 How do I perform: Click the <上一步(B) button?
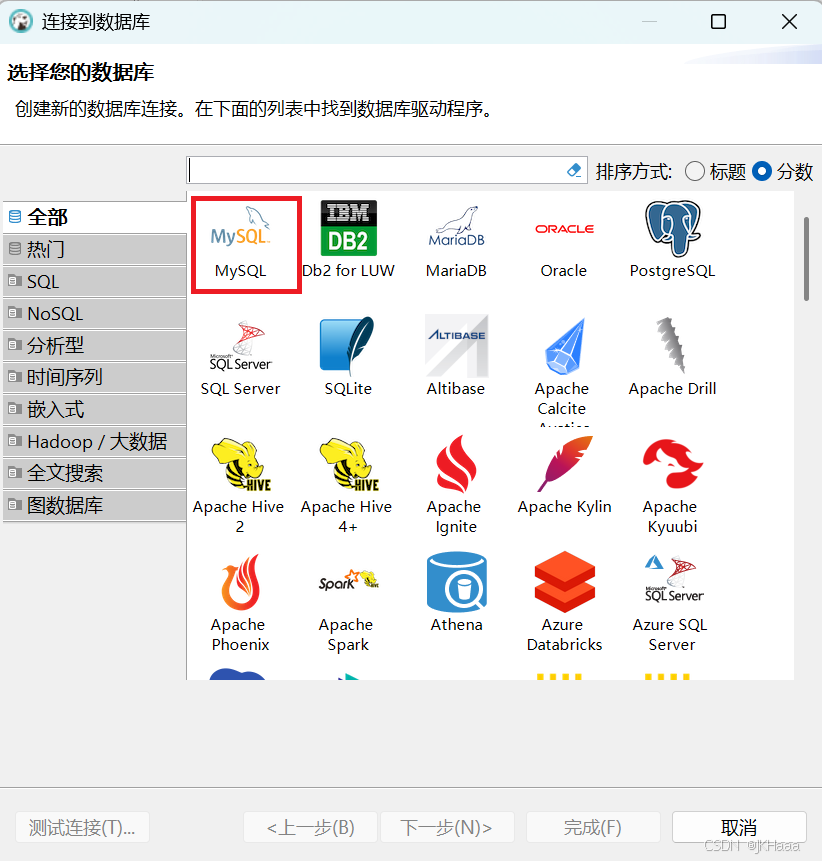point(310,827)
